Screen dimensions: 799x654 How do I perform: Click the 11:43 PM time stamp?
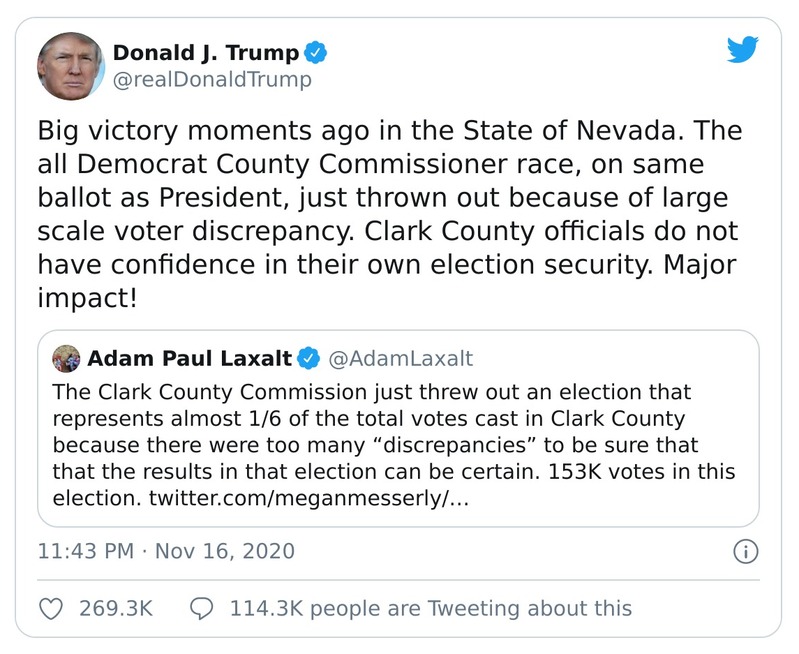84,551
